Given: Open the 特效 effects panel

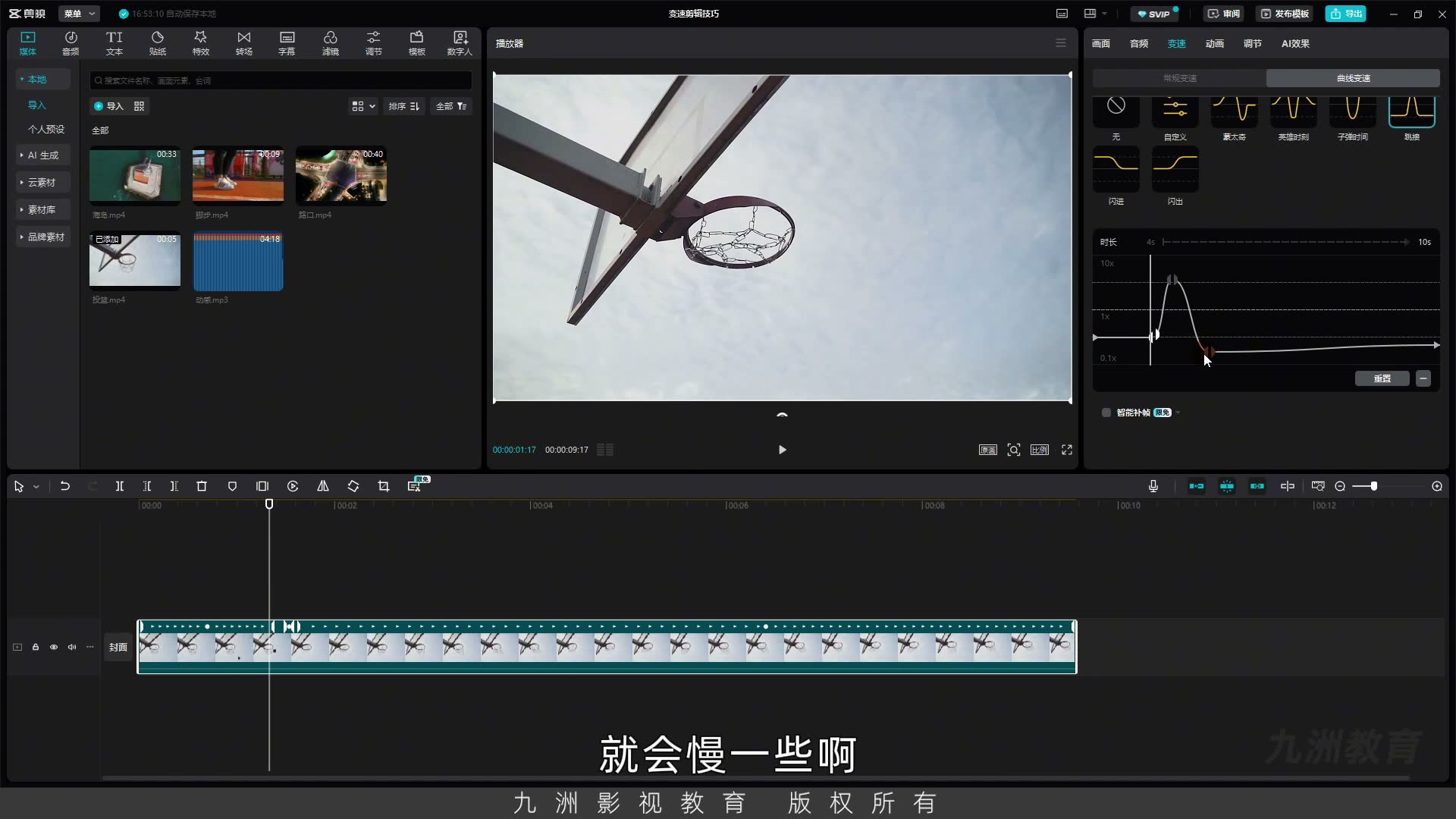Looking at the screenshot, I should (201, 43).
